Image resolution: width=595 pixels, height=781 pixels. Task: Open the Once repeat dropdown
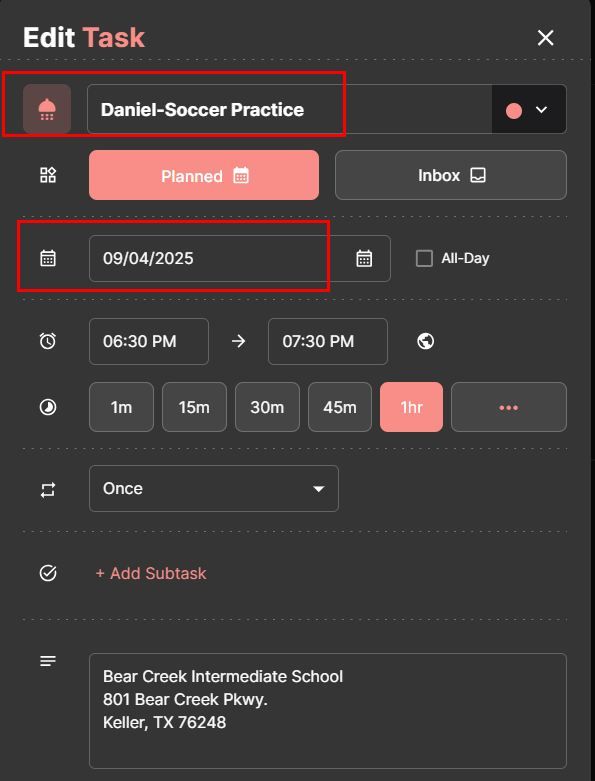point(214,488)
